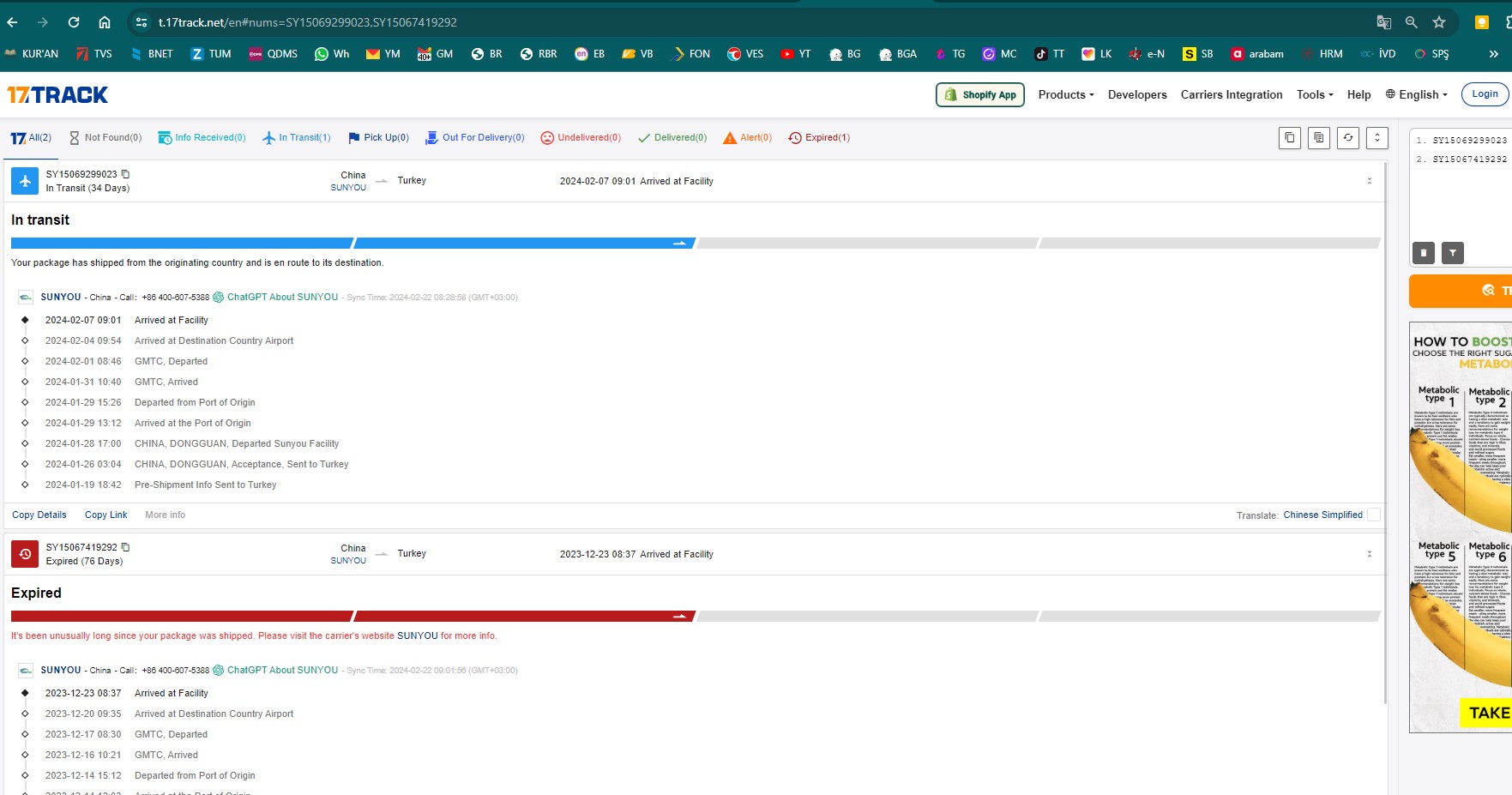Click the filter numbers funnel icon
The image size is (1512, 795).
coord(1452,253)
